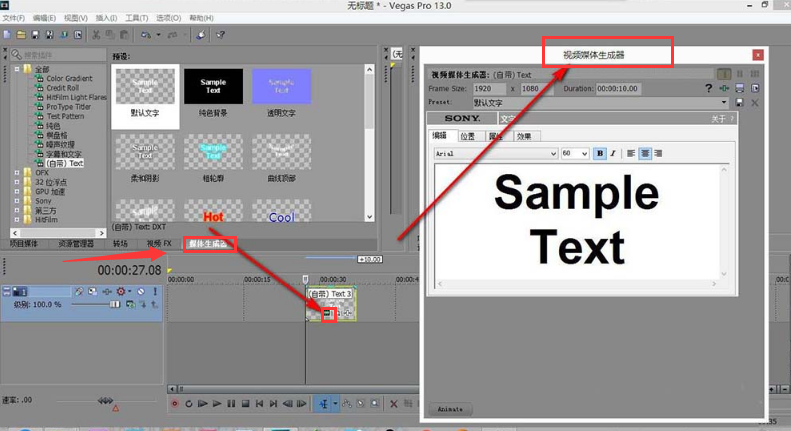
Task: Click the Play button
Action: click(x=217, y=404)
